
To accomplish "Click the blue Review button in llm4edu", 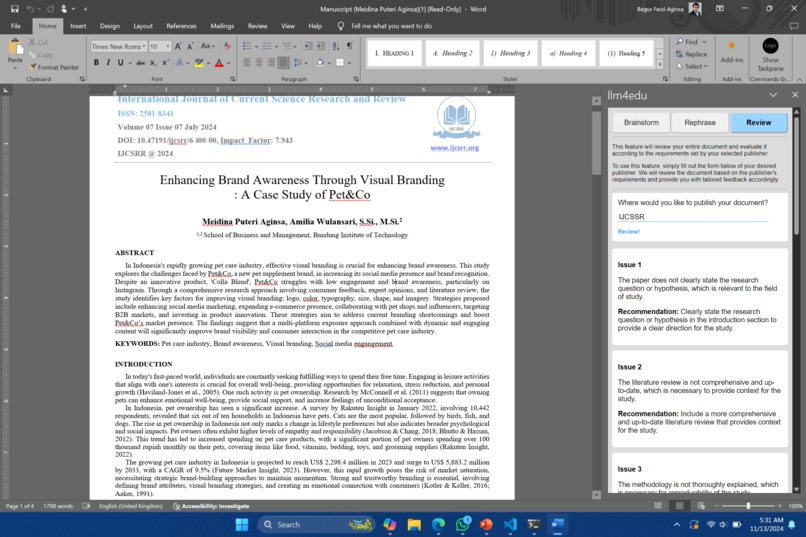I will 759,122.
